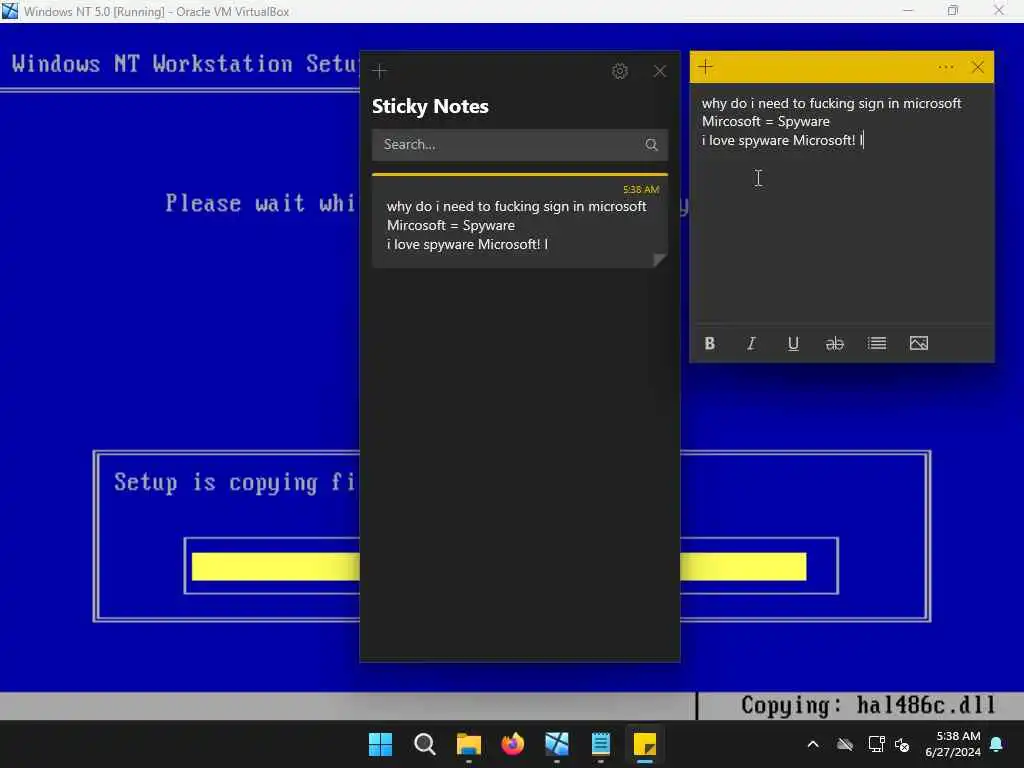Open File Explorer from the taskbar
Image resolution: width=1024 pixels, height=768 pixels.
point(468,744)
